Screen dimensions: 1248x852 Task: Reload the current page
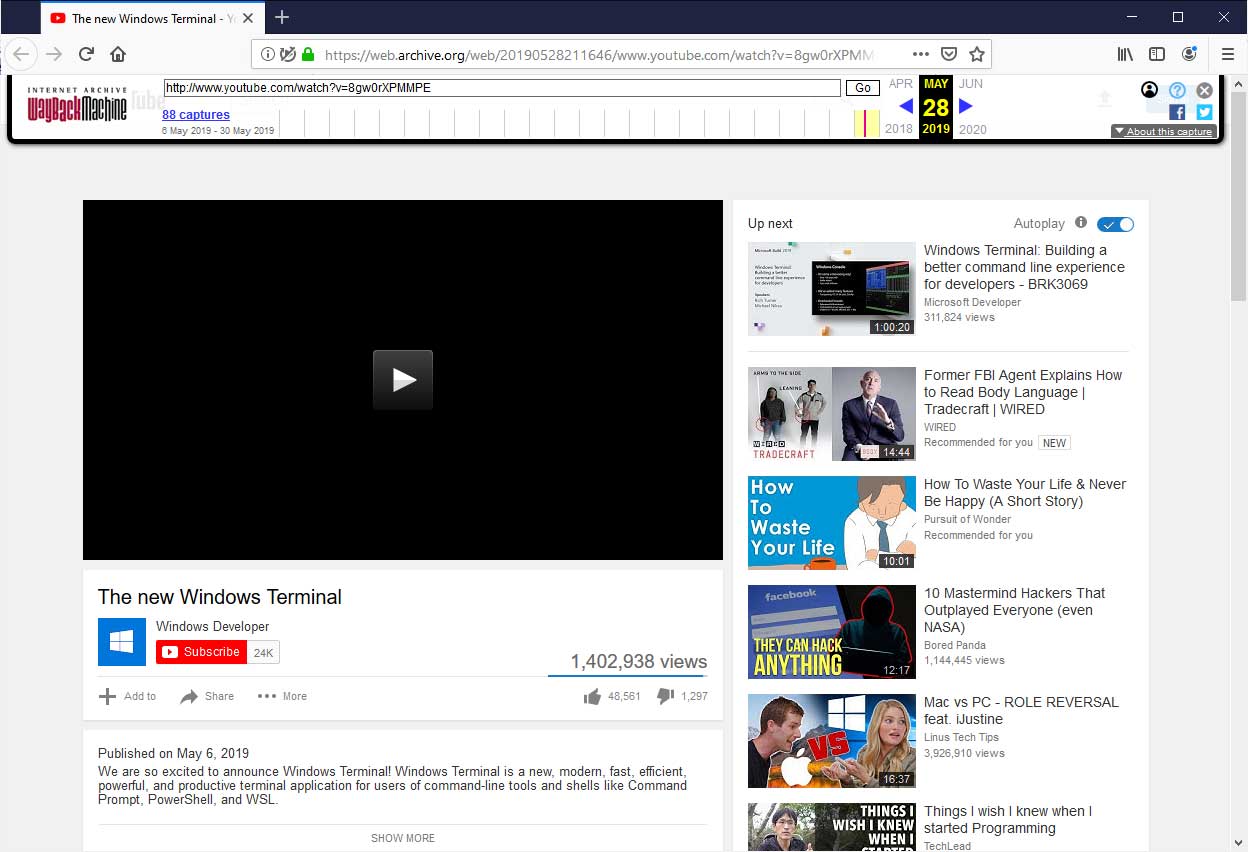click(x=86, y=54)
